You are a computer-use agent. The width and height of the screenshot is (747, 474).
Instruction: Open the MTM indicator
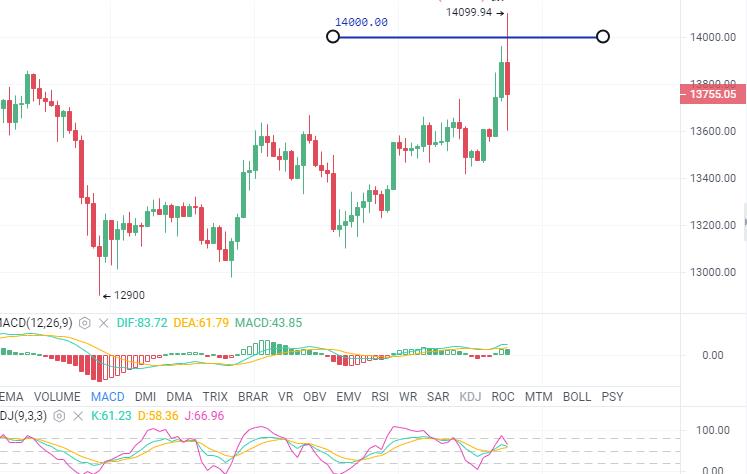pyautogui.click(x=539, y=397)
